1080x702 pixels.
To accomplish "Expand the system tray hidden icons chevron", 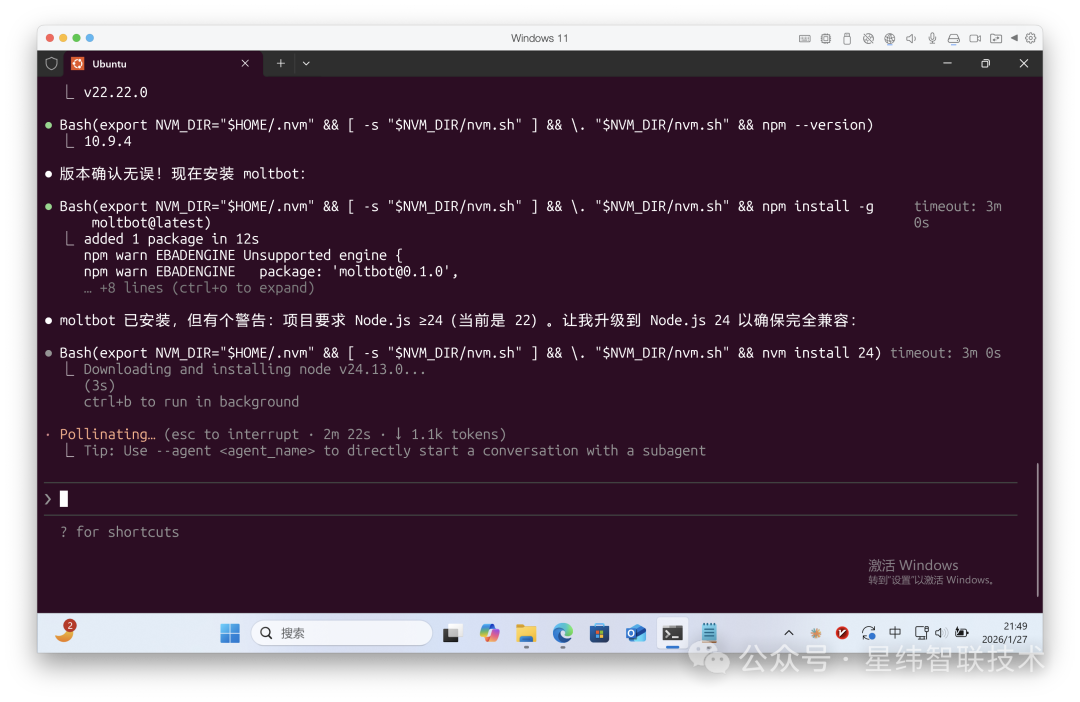I will tap(789, 633).
